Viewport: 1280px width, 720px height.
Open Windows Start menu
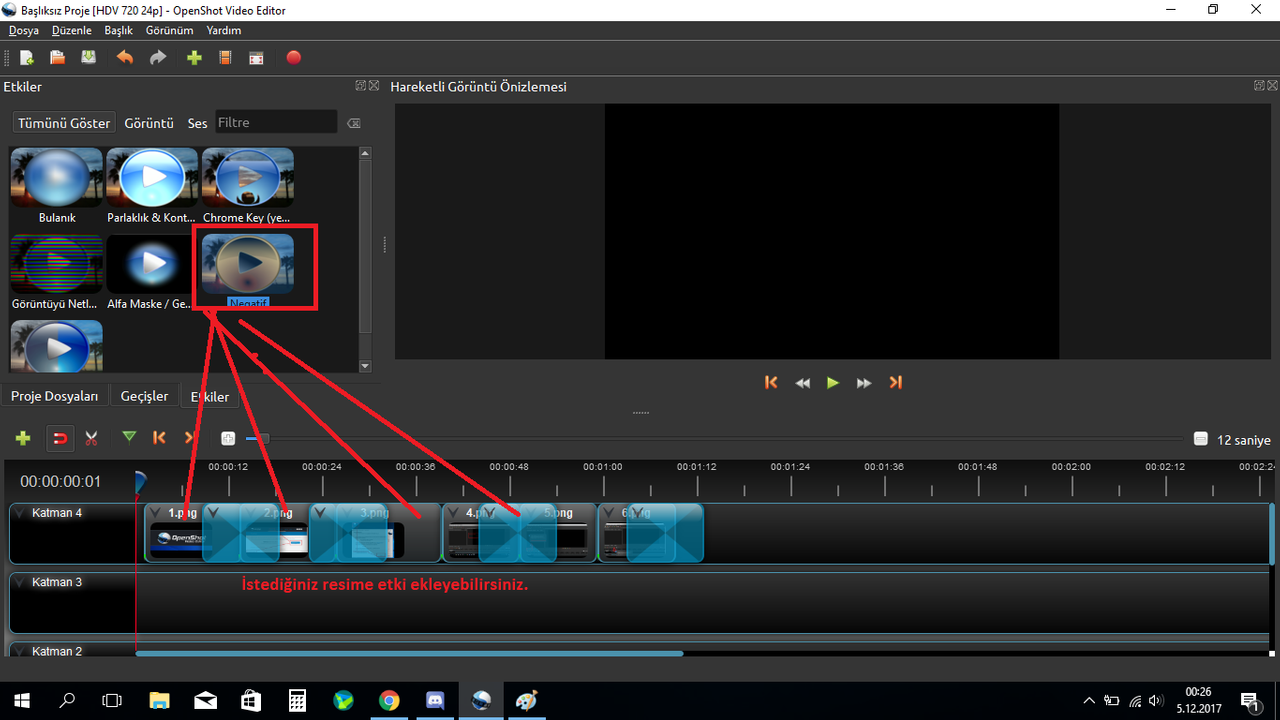pyautogui.click(x=22, y=700)
